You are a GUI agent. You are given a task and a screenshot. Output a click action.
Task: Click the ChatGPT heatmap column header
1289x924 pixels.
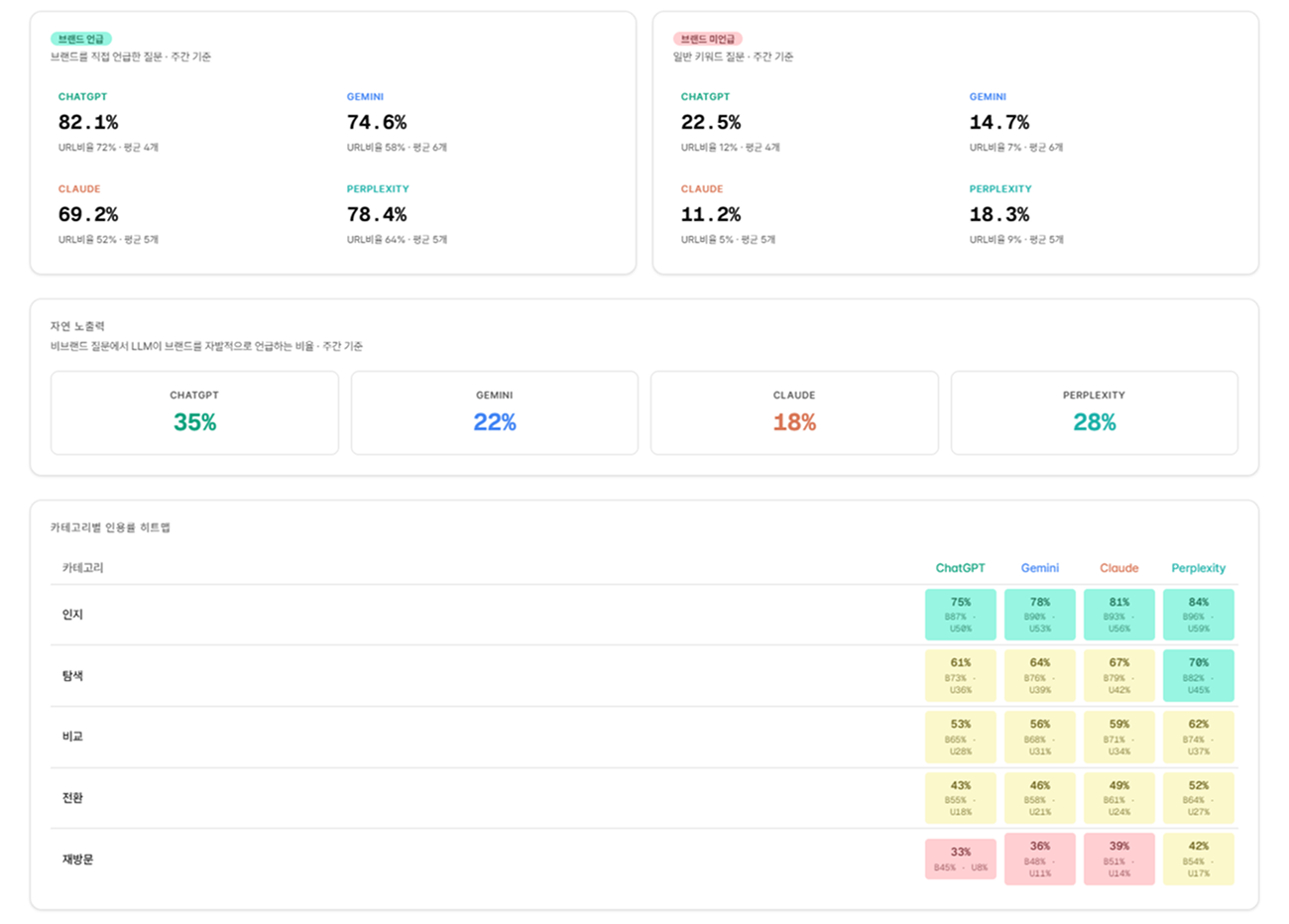tap(961, 568)
